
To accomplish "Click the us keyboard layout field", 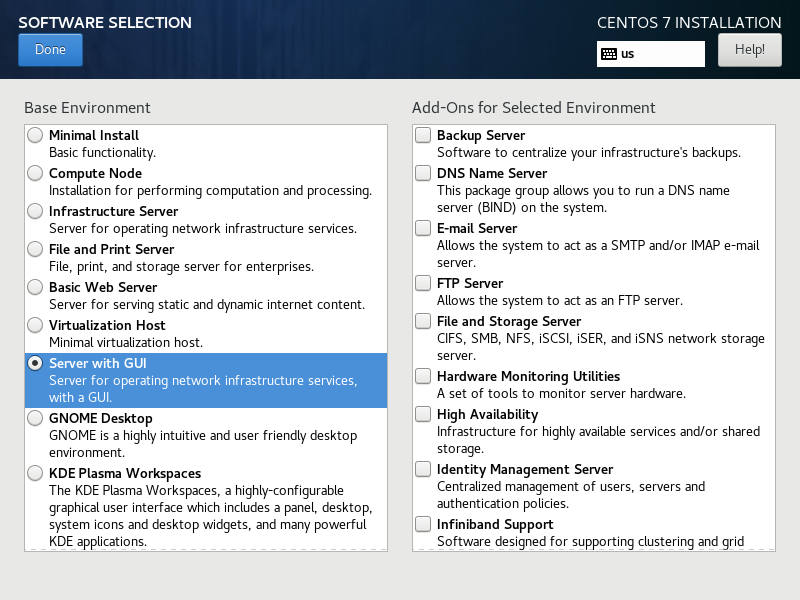I will point(660,54).
